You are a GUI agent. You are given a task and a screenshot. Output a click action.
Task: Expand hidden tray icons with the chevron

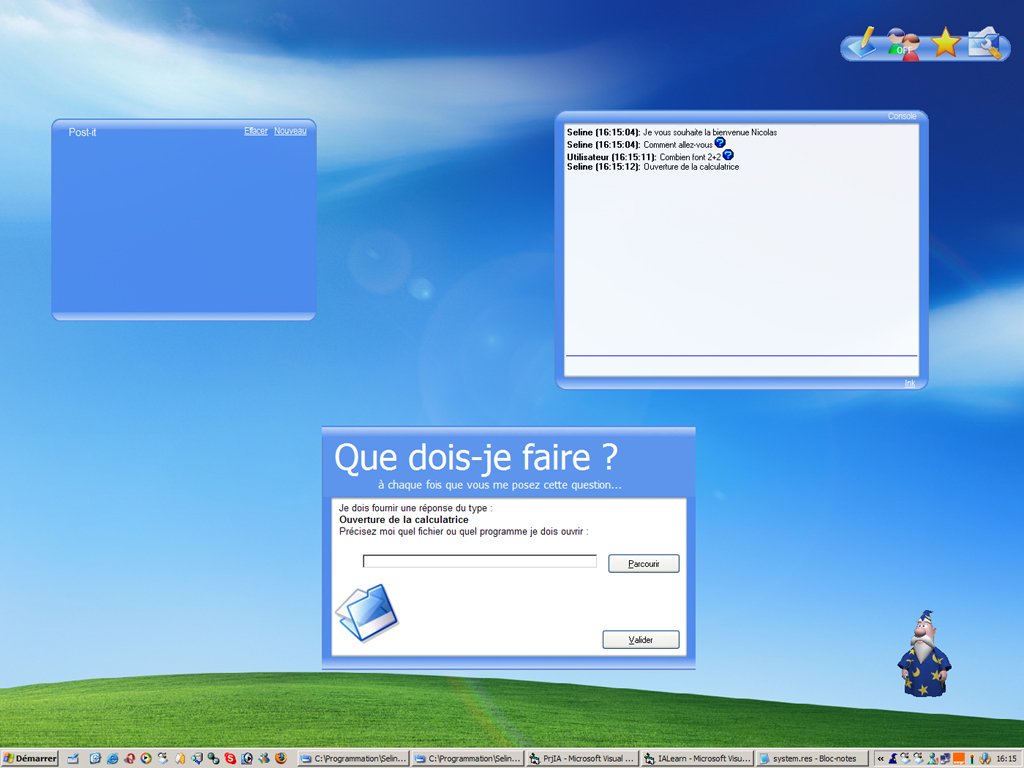(880, 758)
